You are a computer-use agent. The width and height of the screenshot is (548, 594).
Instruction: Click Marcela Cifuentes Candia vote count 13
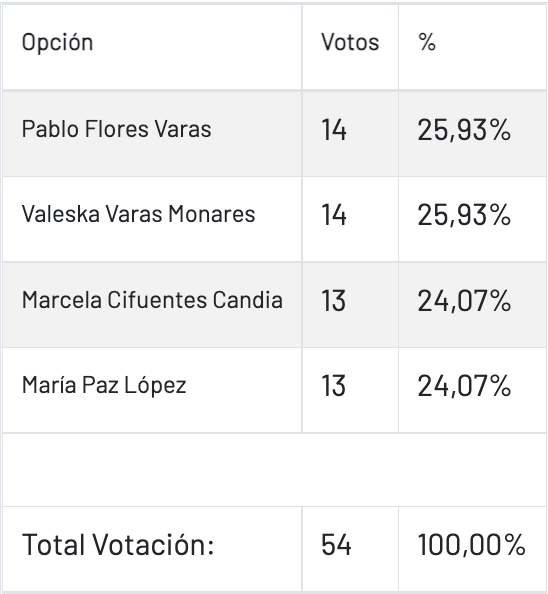pos(334,301)
